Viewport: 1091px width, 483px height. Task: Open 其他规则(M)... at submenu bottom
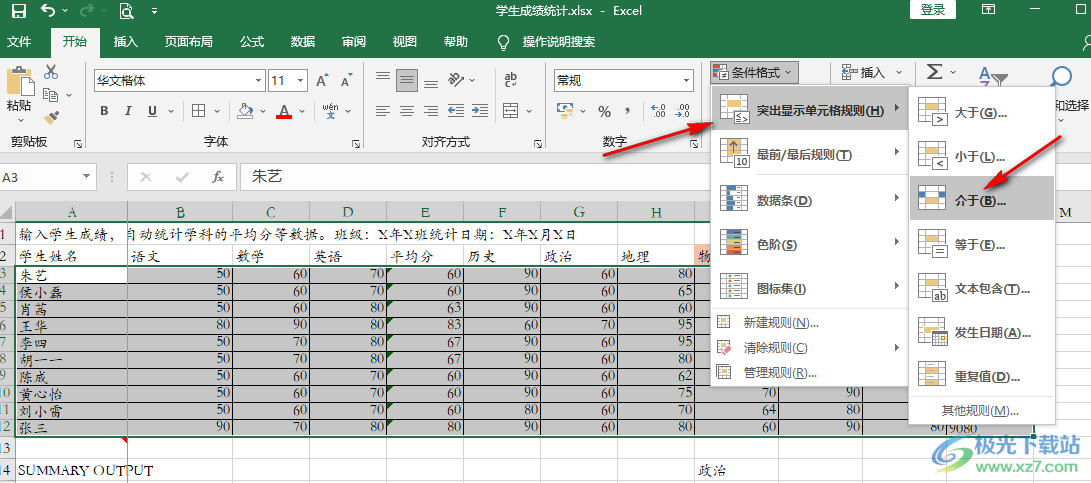[980, 411]
